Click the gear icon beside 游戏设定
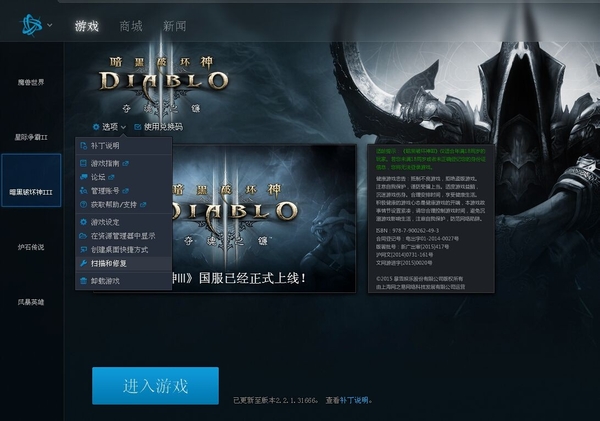This screenshot has height=421, width=600. click(83, 222)
